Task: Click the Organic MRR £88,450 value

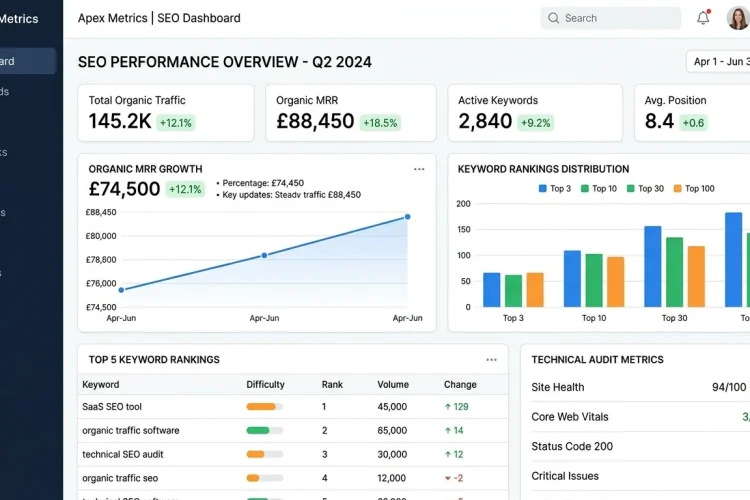Action: (315, 121)
